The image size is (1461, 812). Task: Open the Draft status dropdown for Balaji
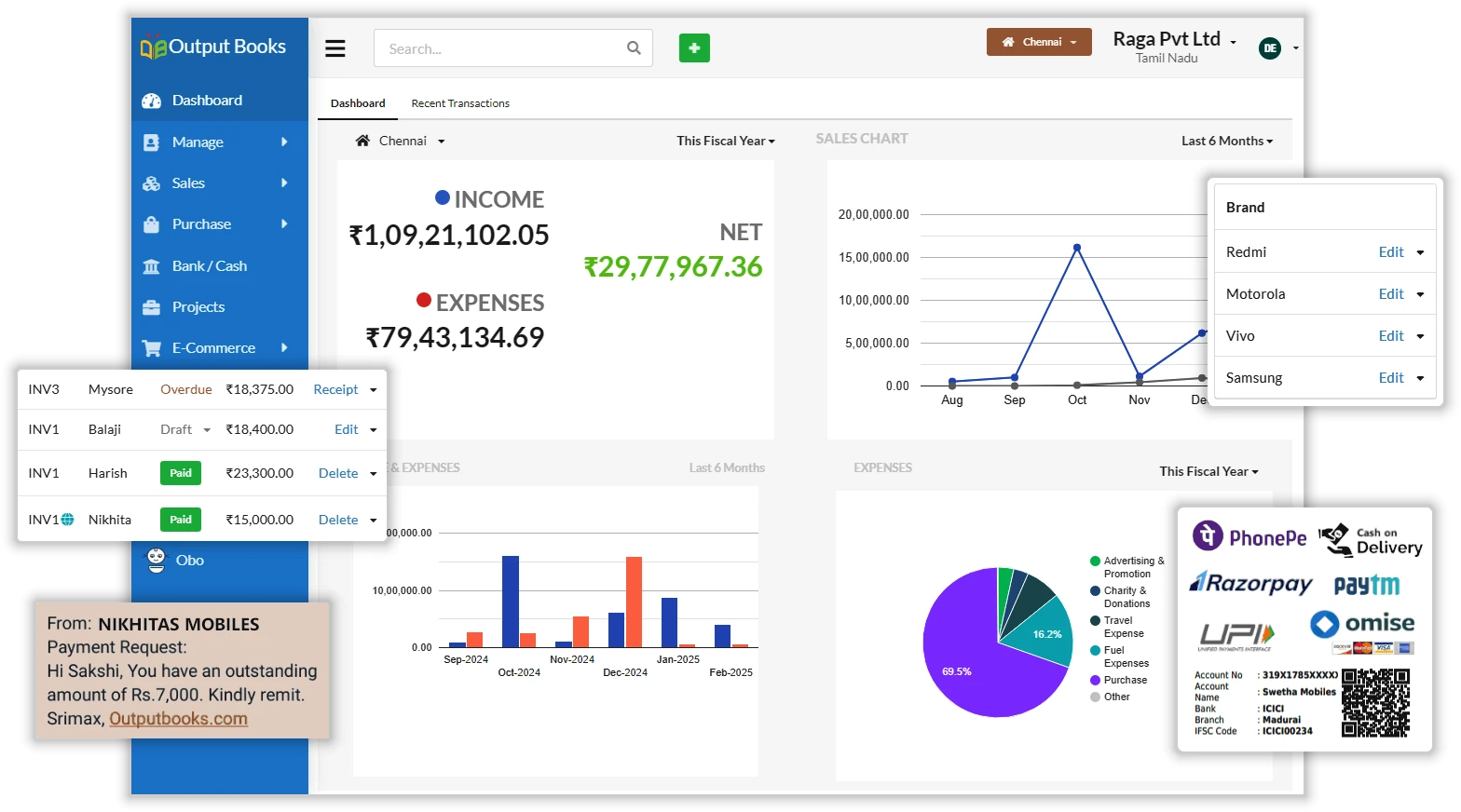click(207, 430)
